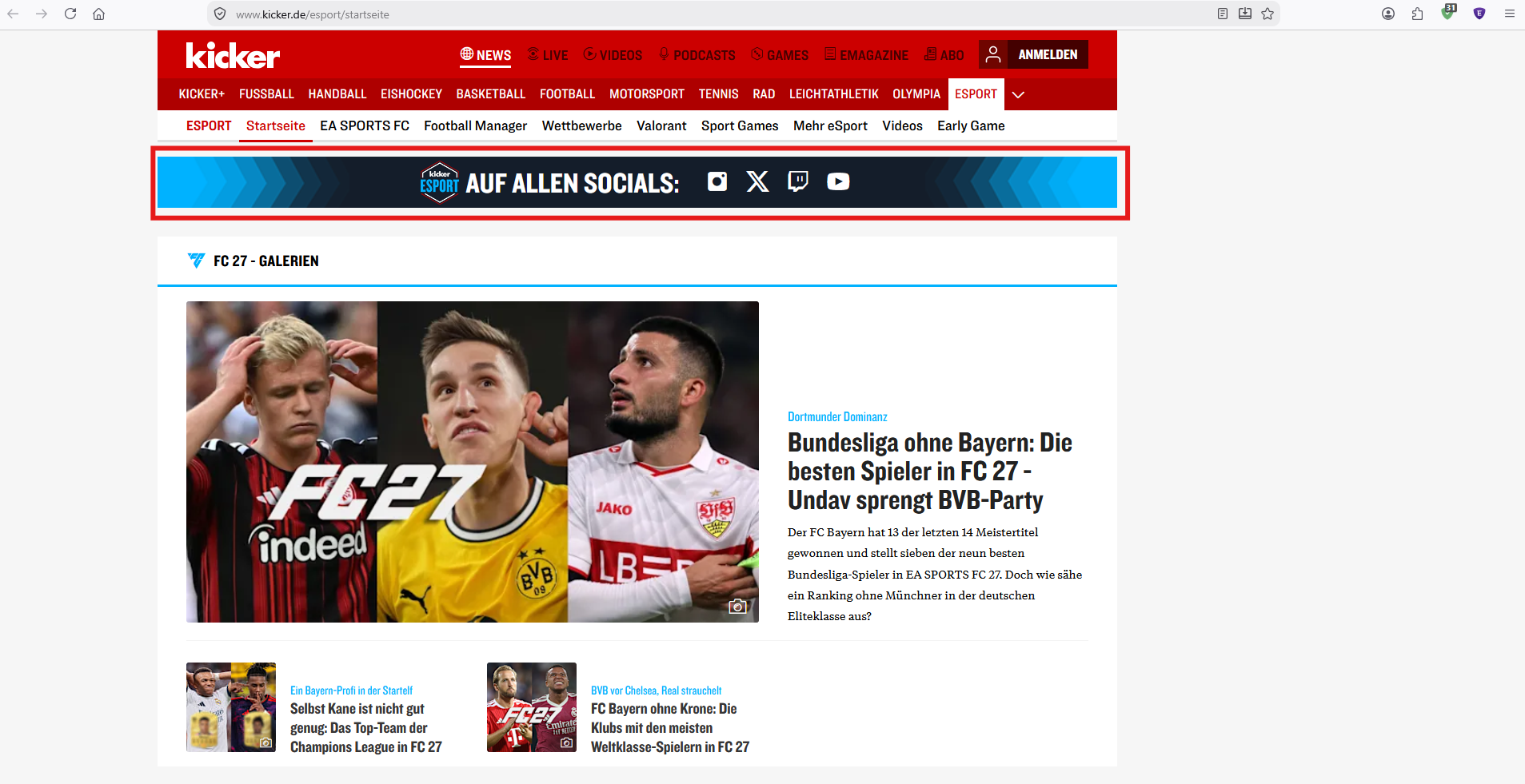
Task: Select the active ESPORT tab in red bar
Action: [x=976, y=94]
